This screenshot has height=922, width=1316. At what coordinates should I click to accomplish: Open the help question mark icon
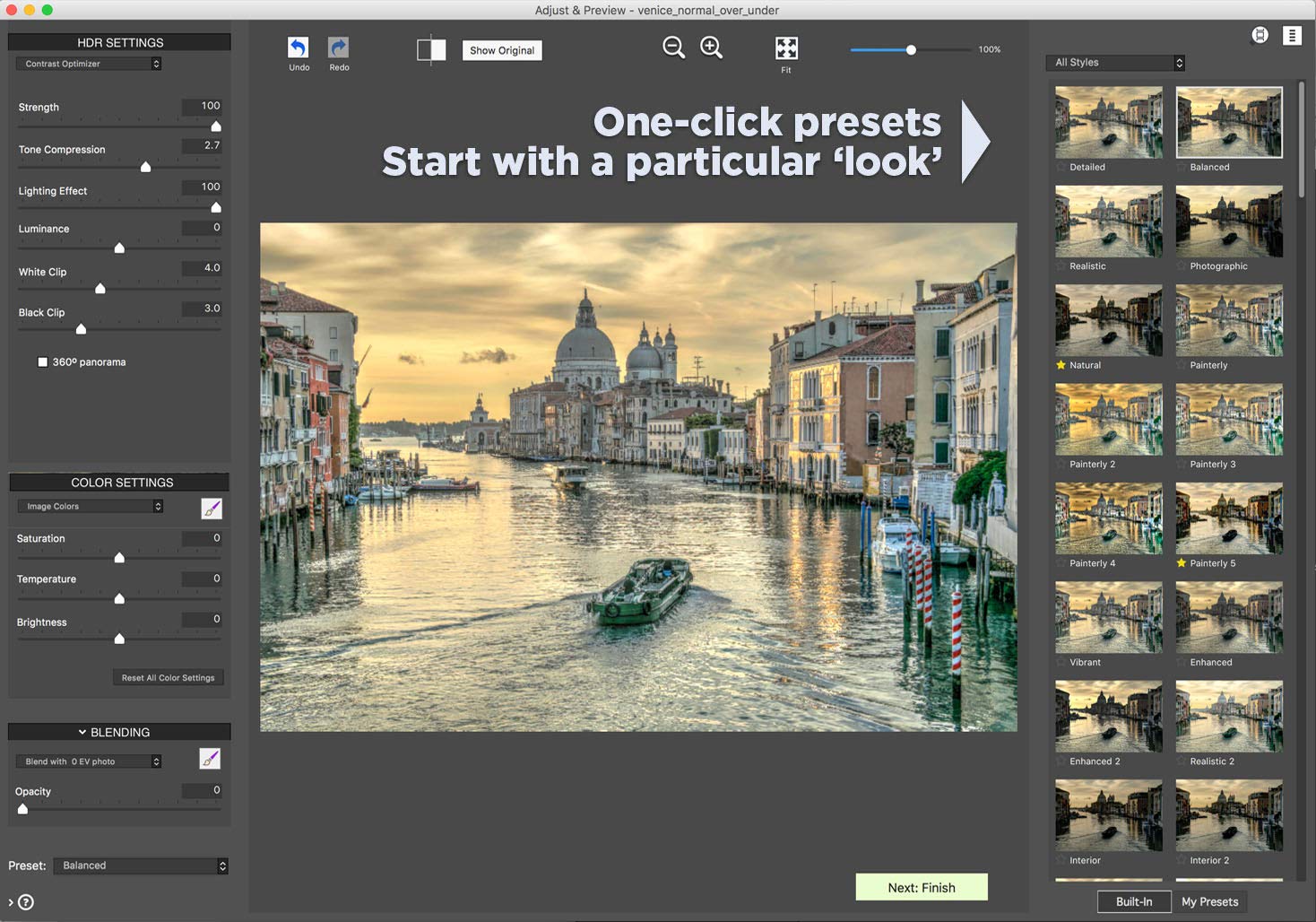[x=26, y=902]
